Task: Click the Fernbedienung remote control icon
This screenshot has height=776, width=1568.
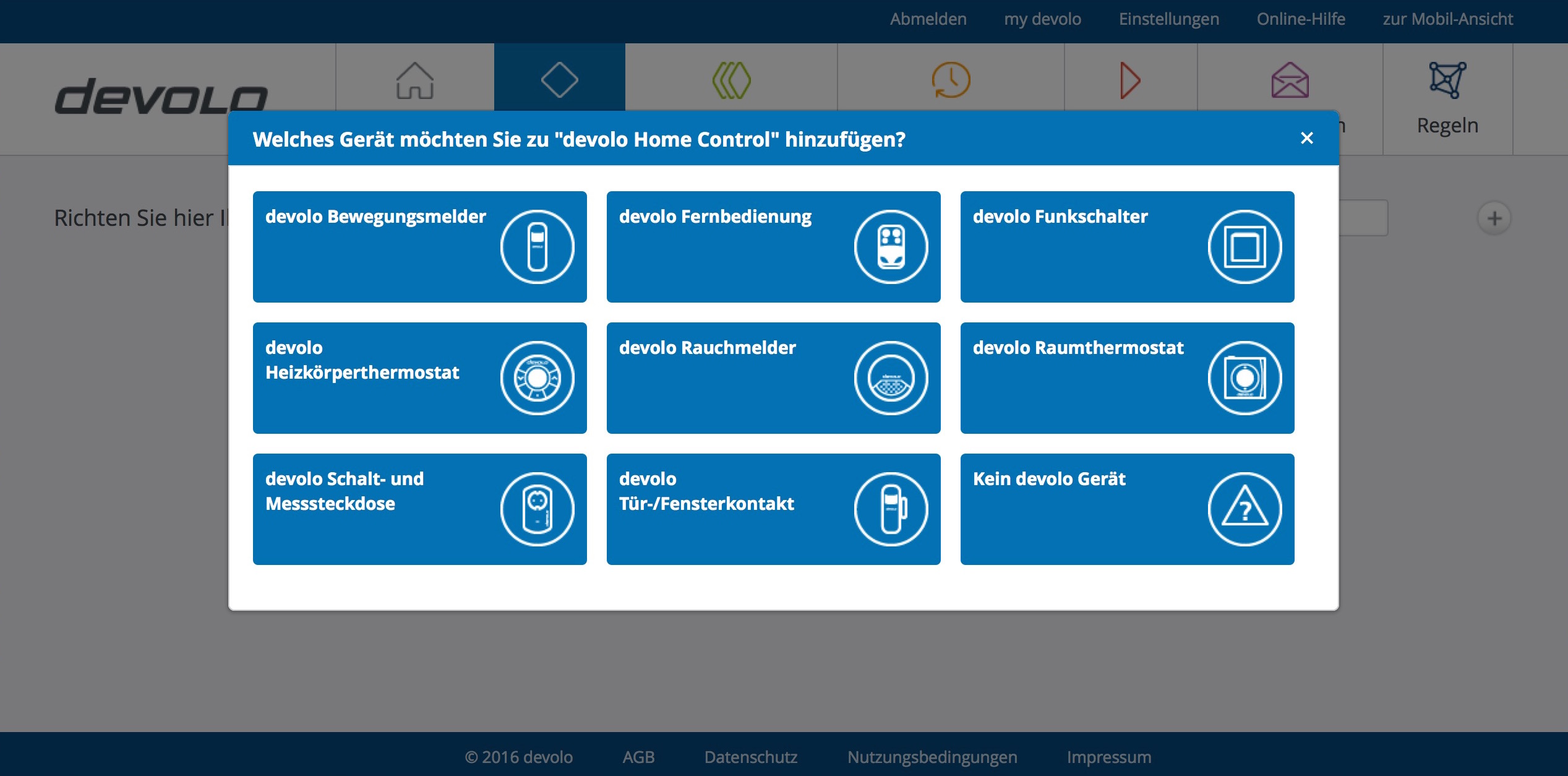Action: 891,247
